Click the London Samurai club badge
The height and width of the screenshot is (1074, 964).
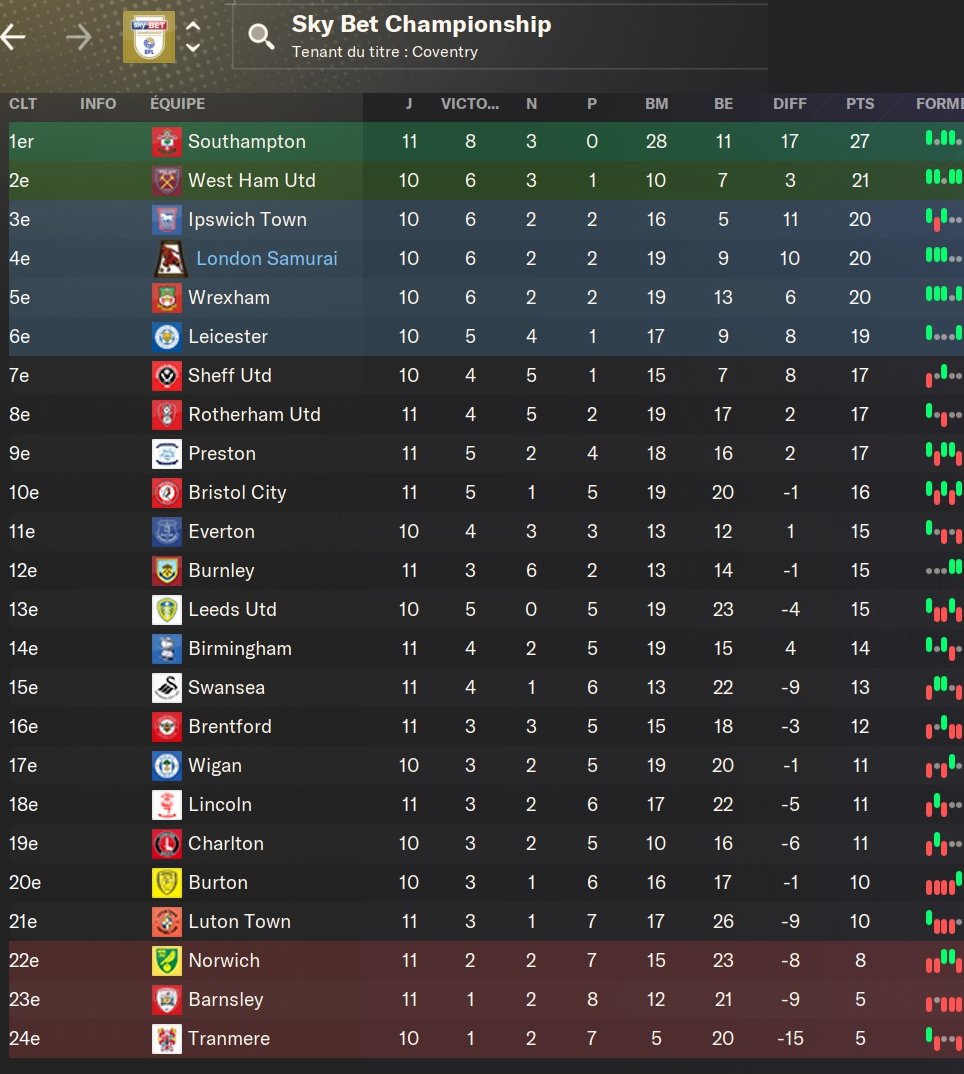pos(168,259)
